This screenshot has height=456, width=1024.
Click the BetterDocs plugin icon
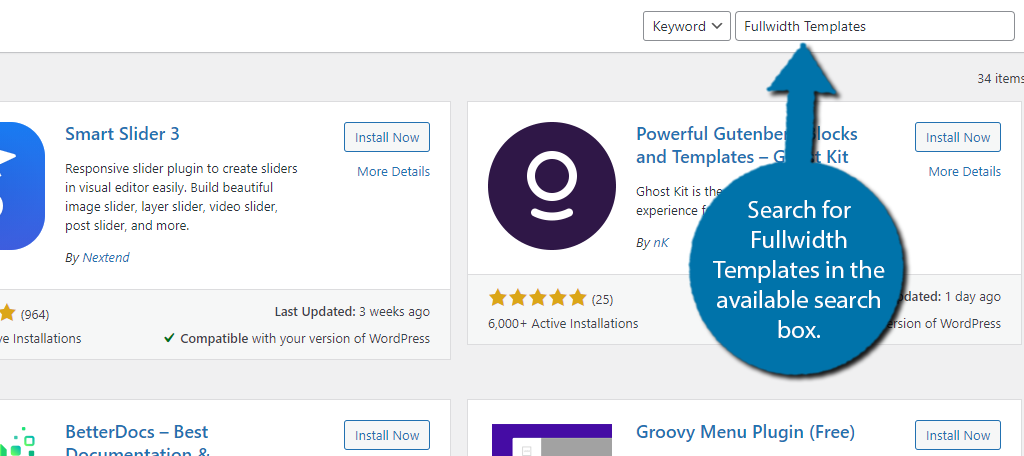coord(18,441)
